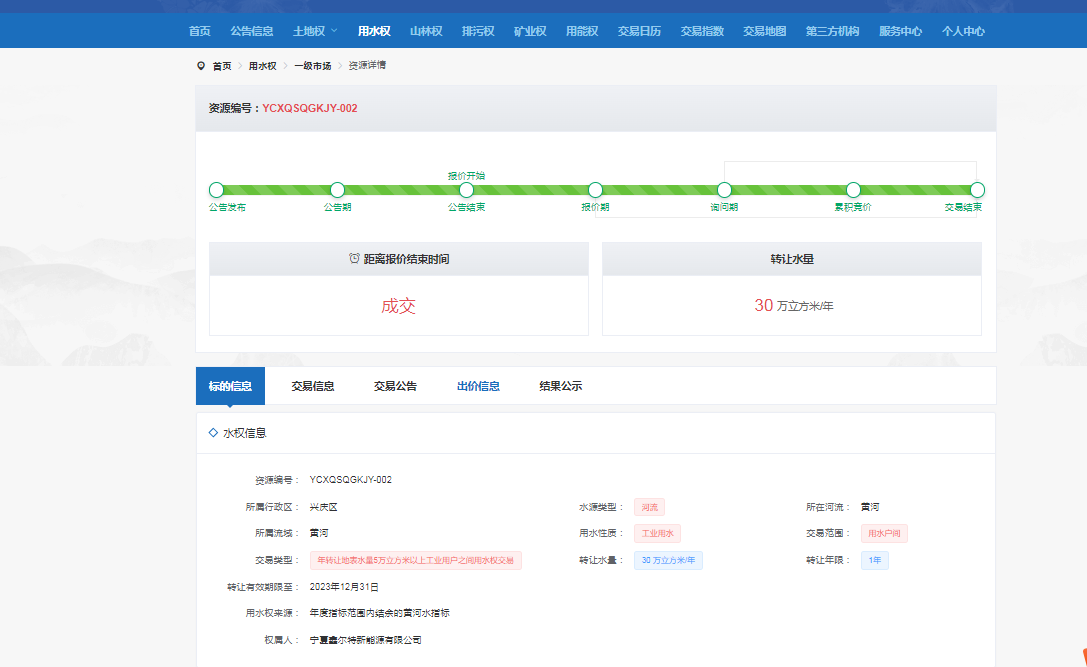Open 个人中心 from the navigation bar
Viewport: 1087px width, 667px height.
(963, 31)
